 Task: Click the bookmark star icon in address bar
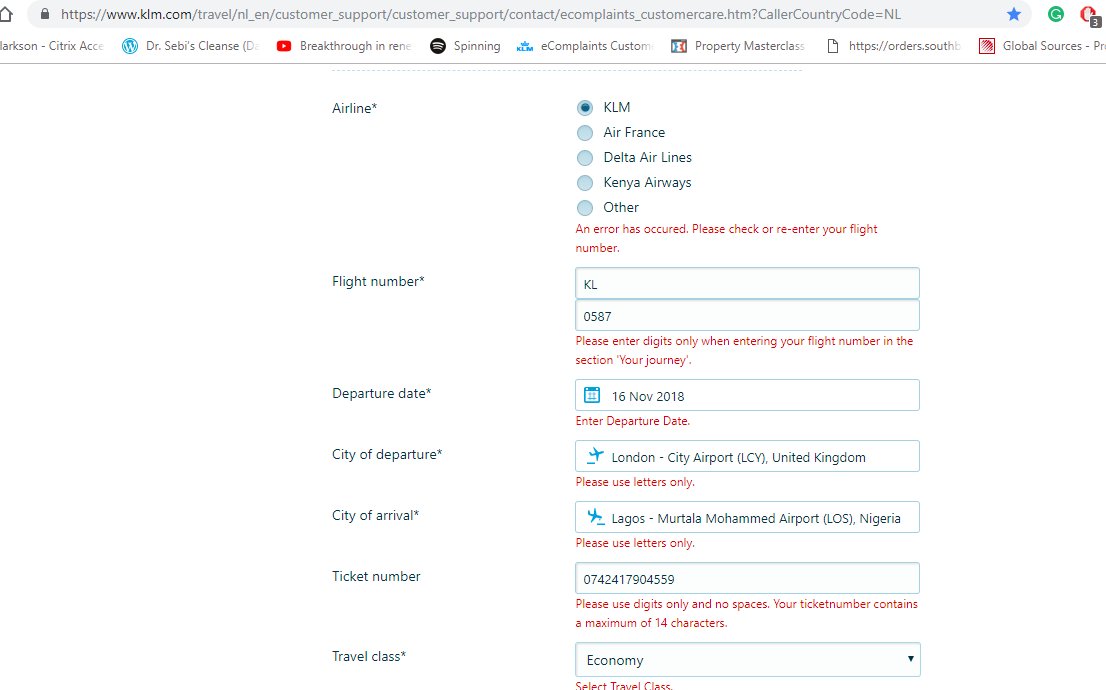pyautogui.click(x=1014, y=14)
